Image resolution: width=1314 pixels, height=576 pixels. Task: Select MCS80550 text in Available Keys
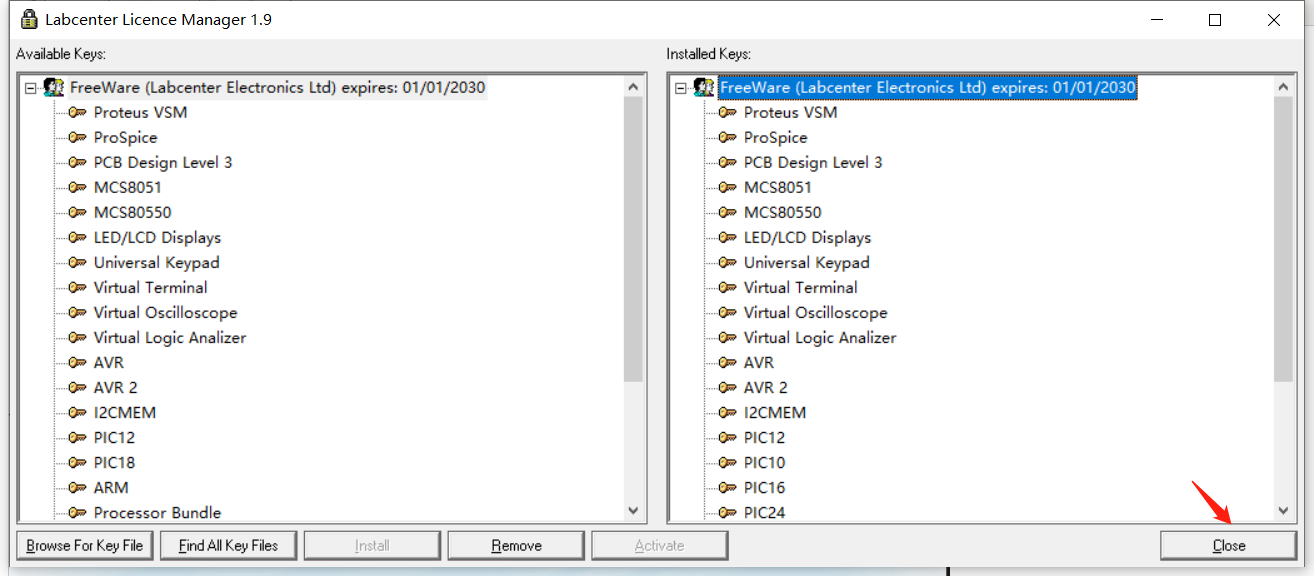point(132,212)
